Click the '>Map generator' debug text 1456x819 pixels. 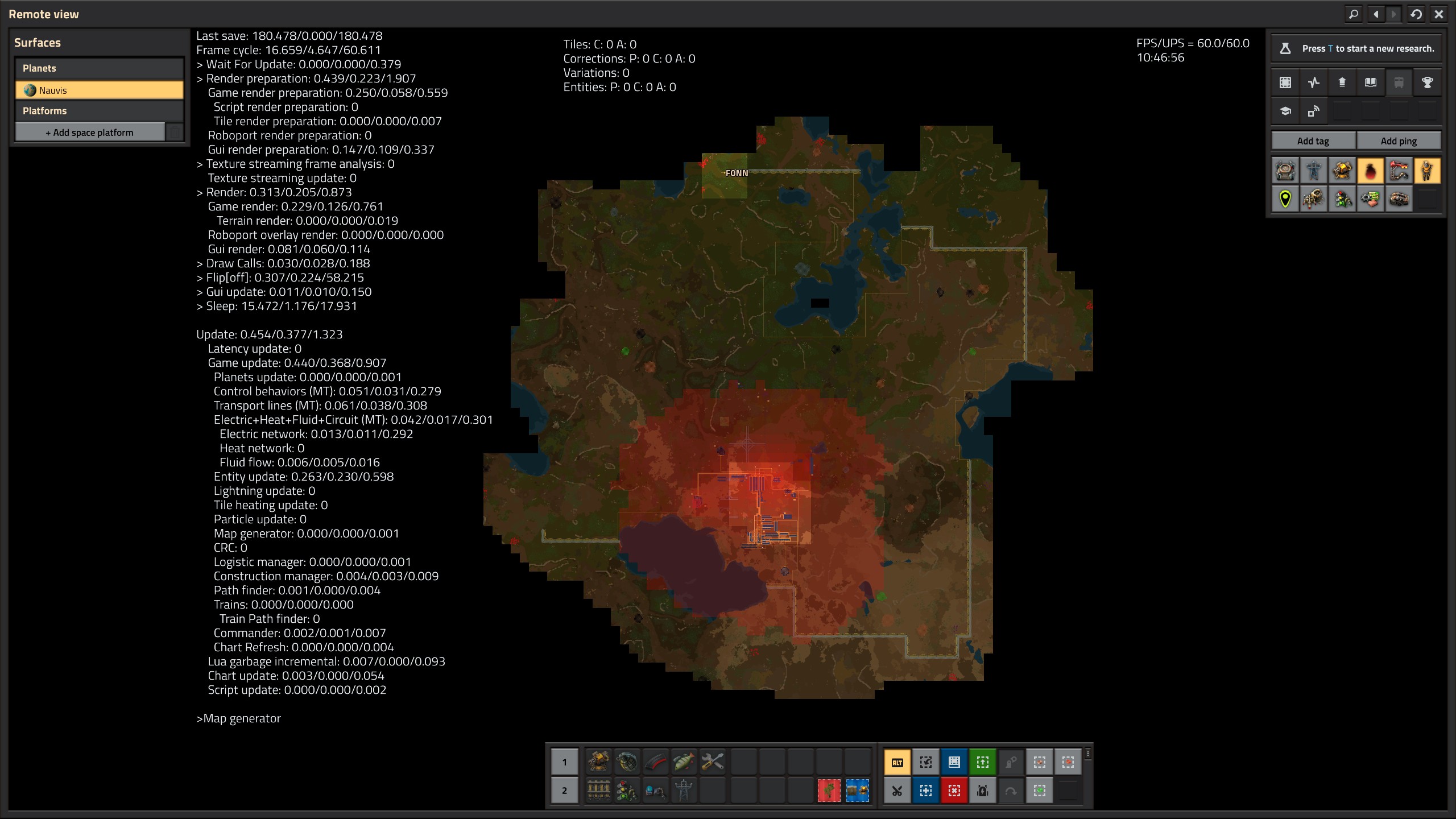(x=238, y=718)
